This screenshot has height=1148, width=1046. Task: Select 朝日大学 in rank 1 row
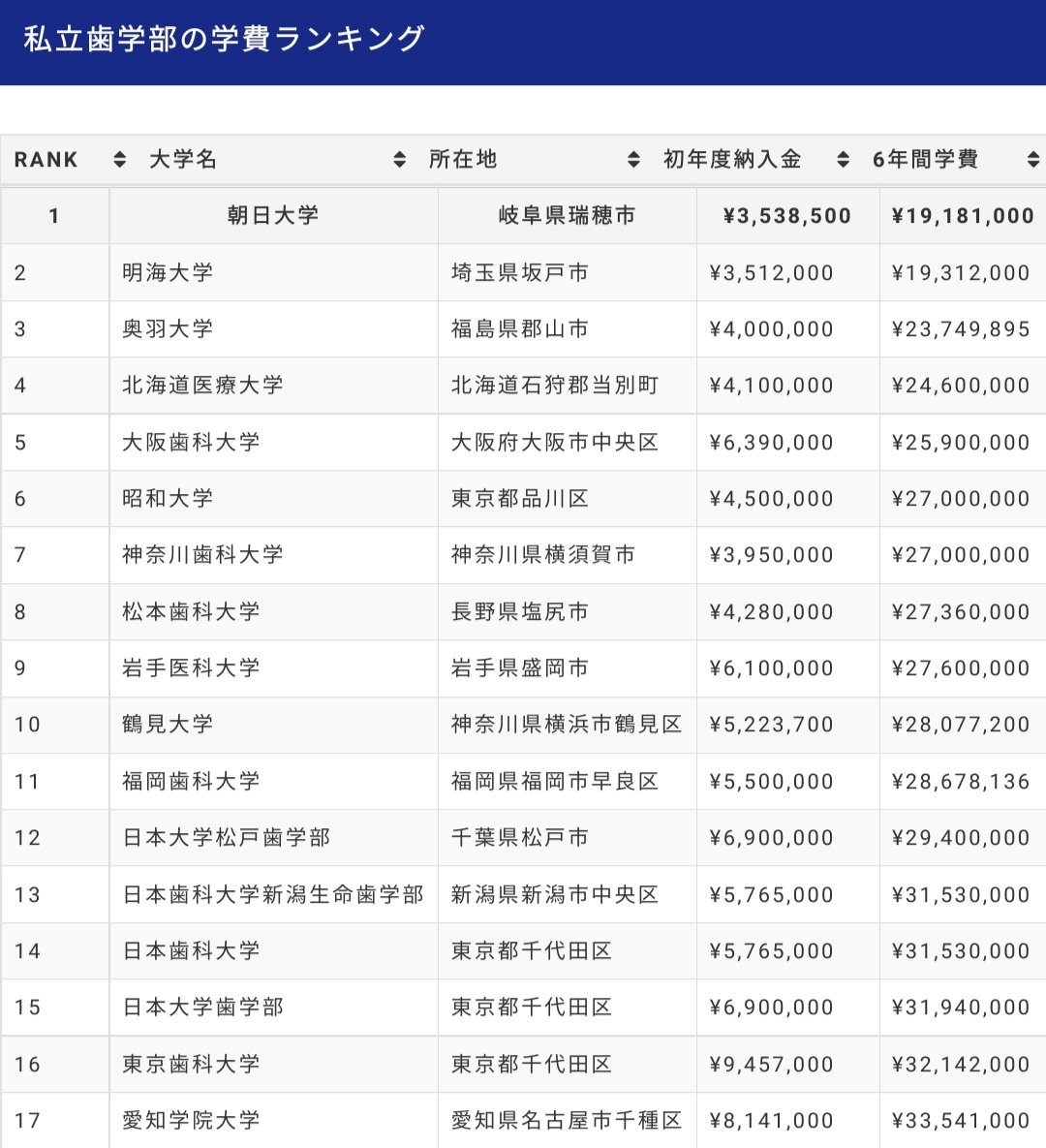pyautogui.click(x=273, y=215)
